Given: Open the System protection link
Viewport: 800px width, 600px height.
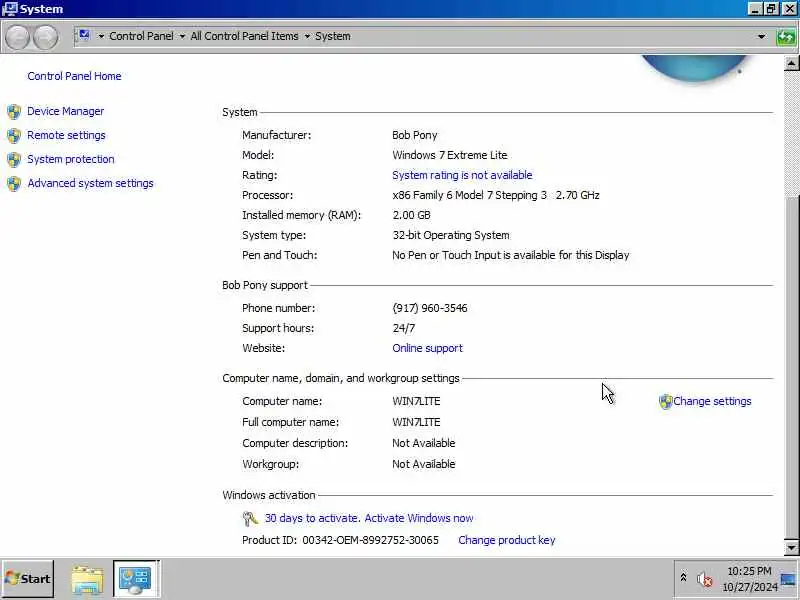Looking at the screenshot, I should coord(71,159).
